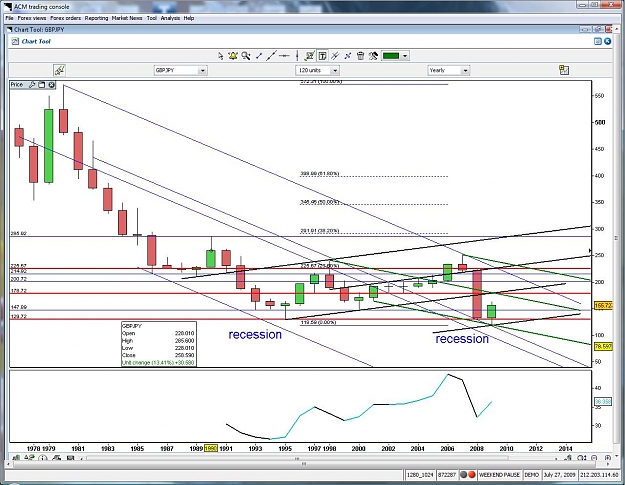The width and height of the screenshot is (625, 485).
Task: Click the left recession text label
Action: pyautogui.click(x=255, y=334)
